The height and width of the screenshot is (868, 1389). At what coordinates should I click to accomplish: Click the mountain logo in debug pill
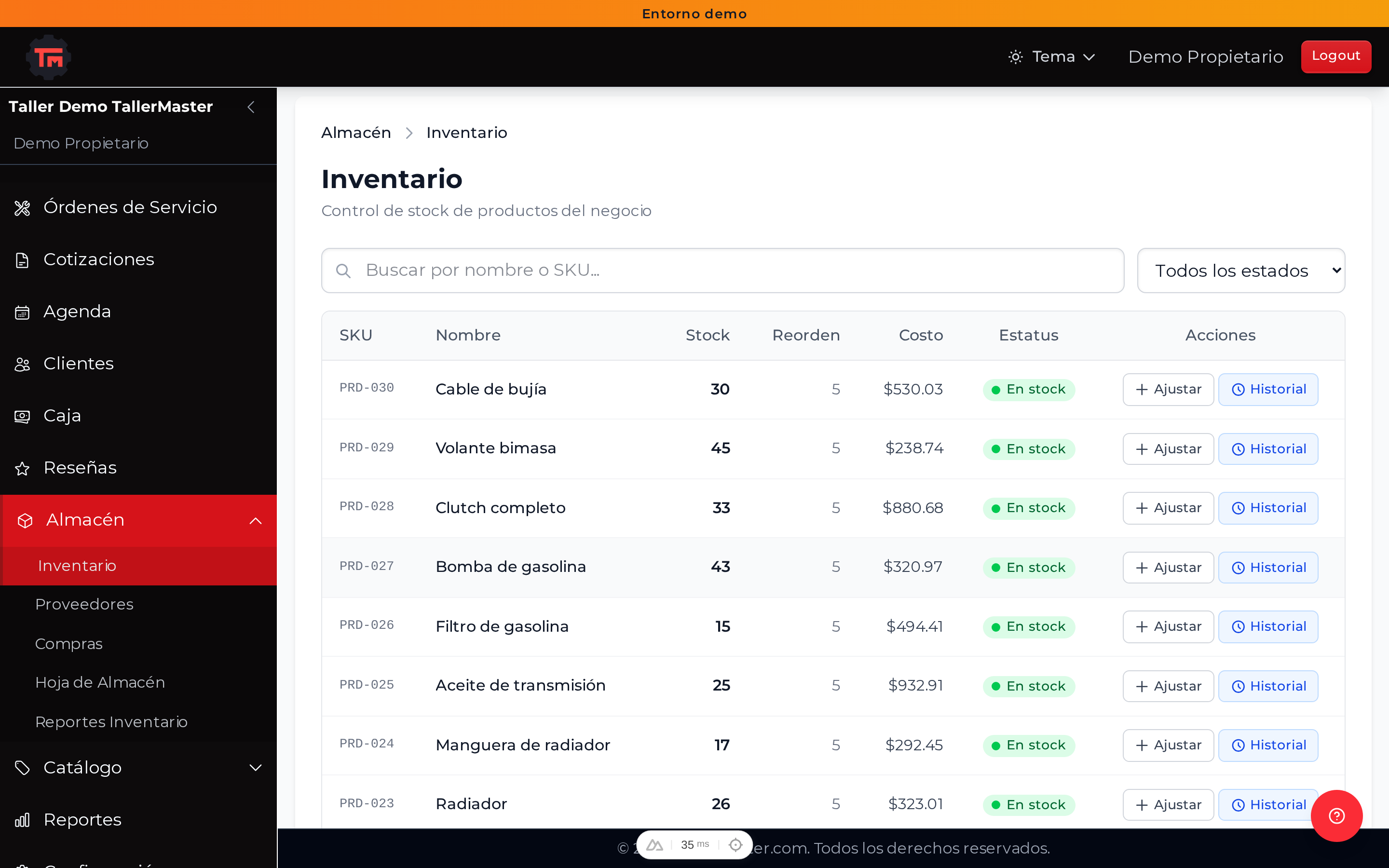(x=654, y=845)
